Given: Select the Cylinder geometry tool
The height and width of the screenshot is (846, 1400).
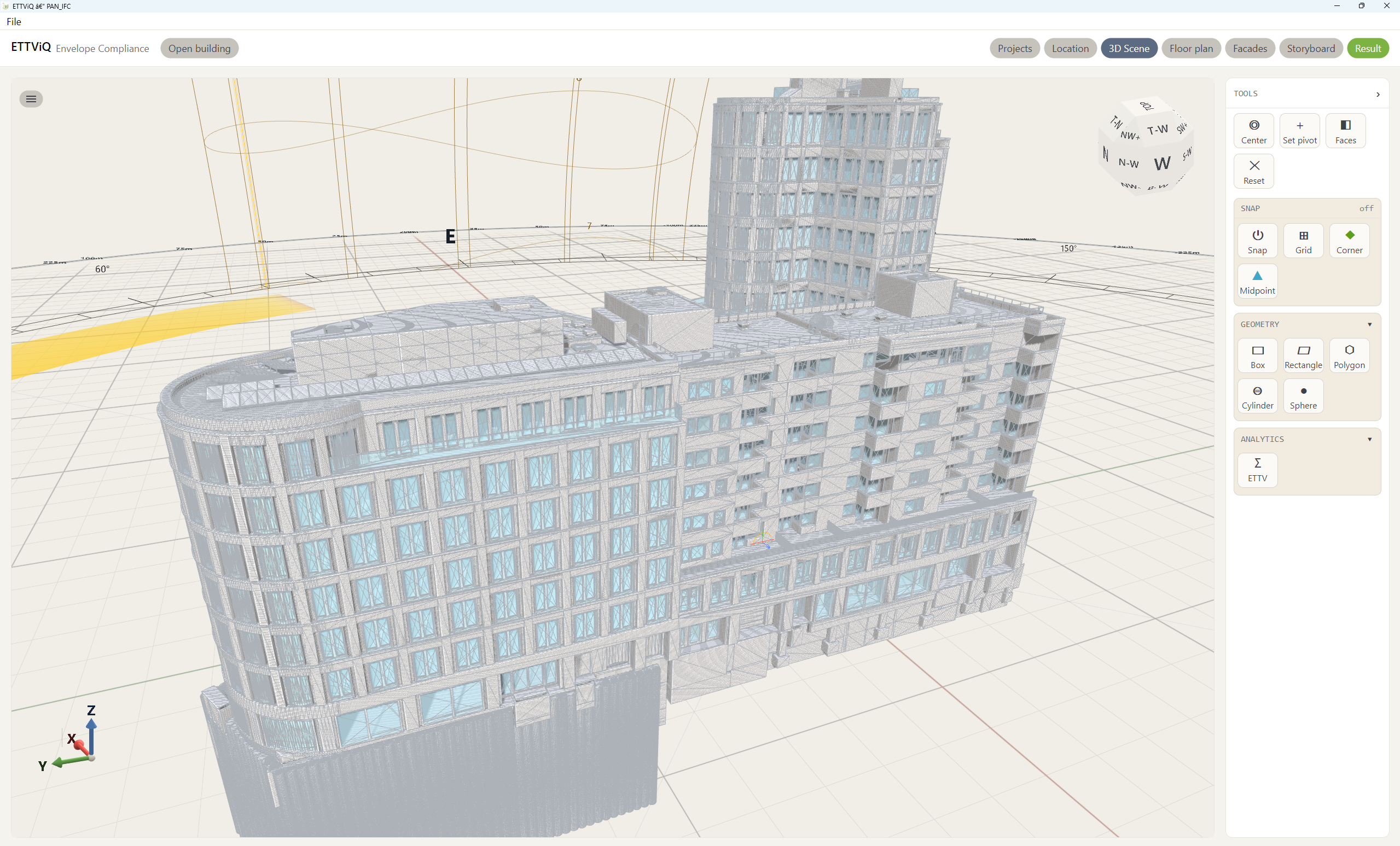Looking at the screenshot, I should [x=1257, y=396].
